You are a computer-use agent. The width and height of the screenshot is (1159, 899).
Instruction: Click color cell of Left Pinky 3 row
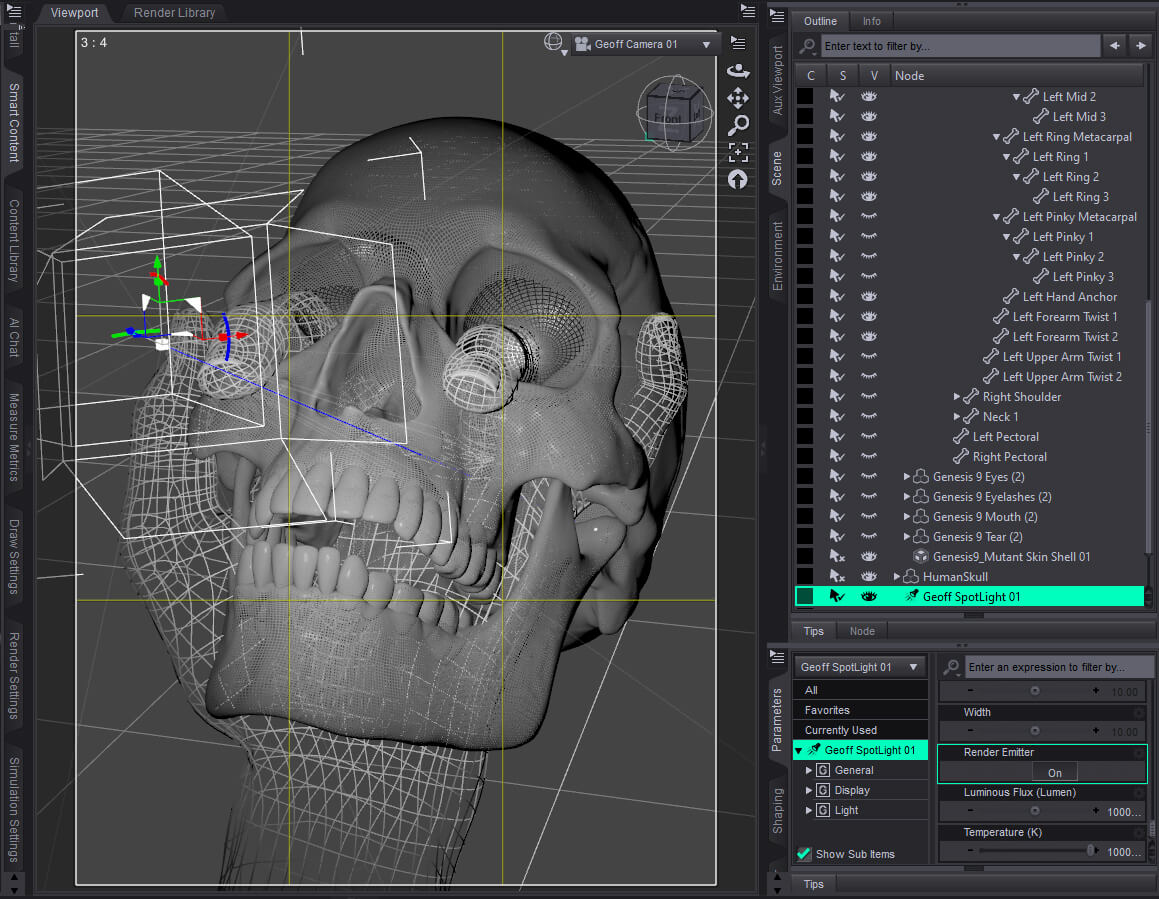point(805,276)
